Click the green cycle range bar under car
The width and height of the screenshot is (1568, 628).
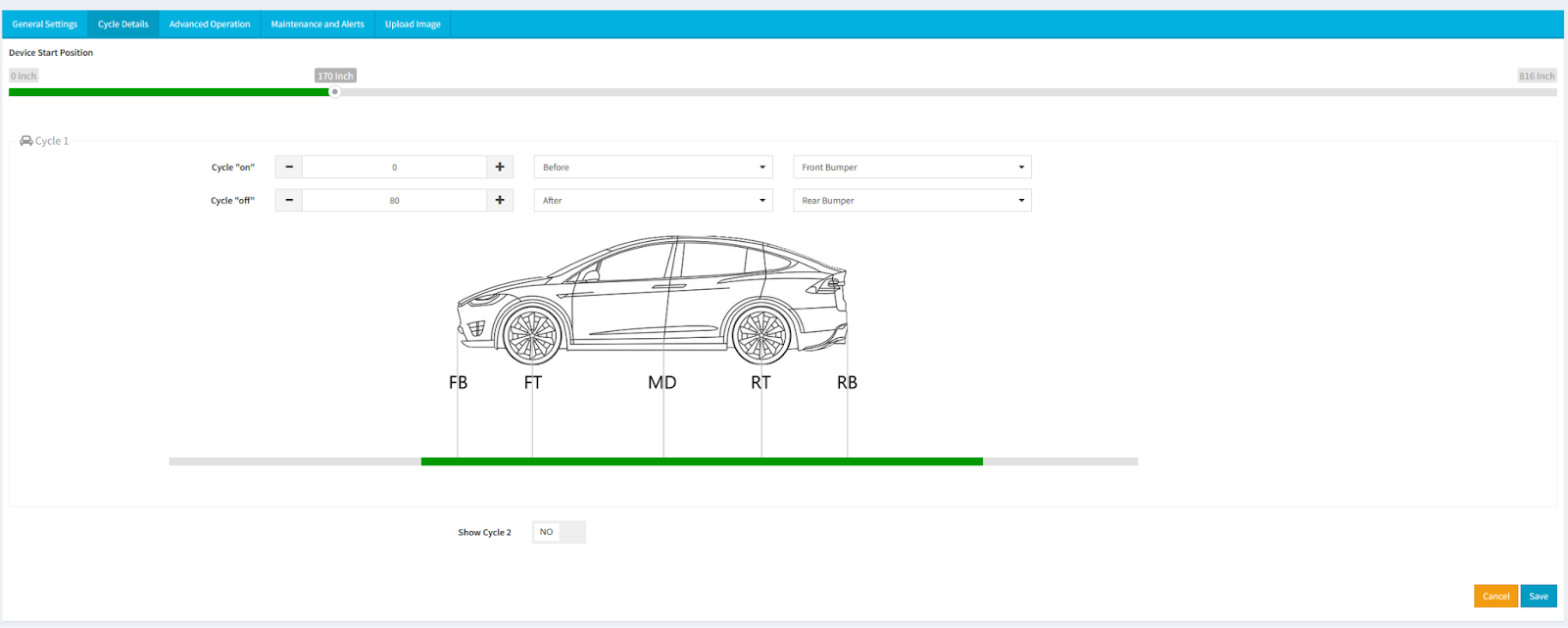(702, 461)
